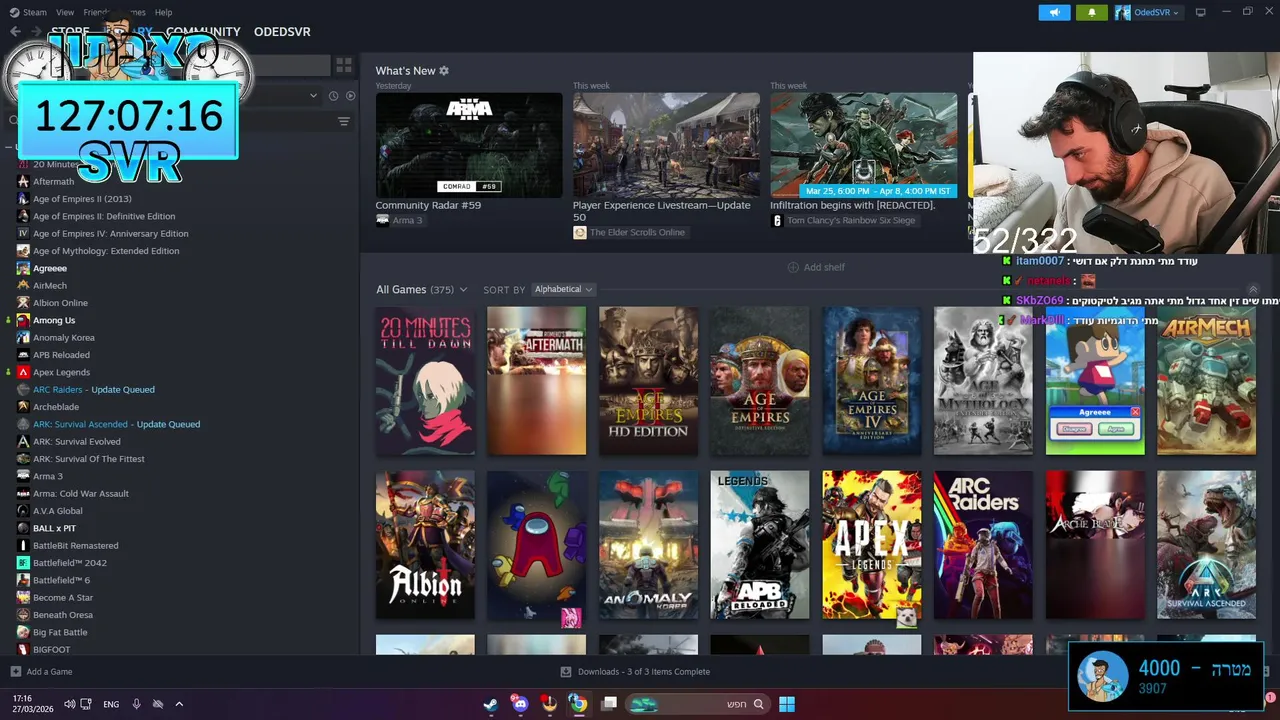This screenshot has height=720, width=1280.
Task: Open Player Experience Livestream news card
Action: (666, 145)
